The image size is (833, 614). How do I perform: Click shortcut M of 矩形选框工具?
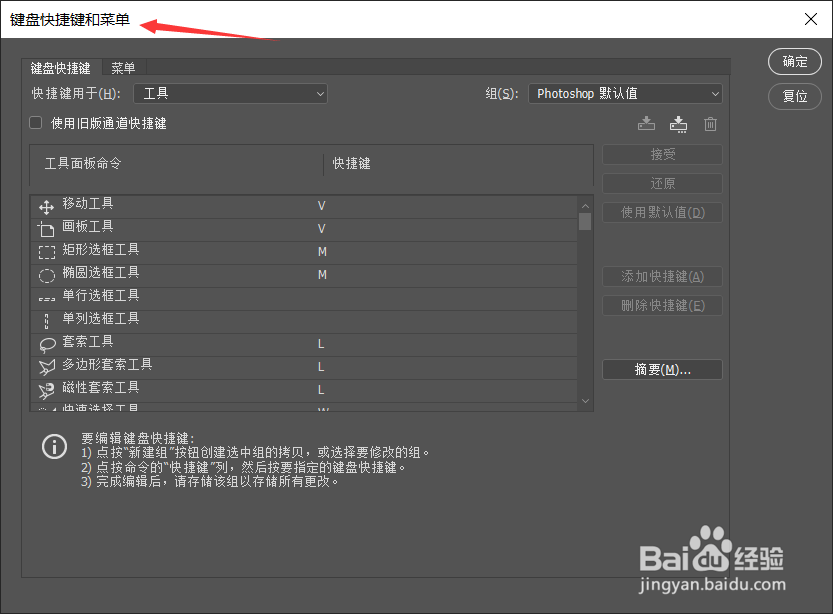click(x=322, y=252)
